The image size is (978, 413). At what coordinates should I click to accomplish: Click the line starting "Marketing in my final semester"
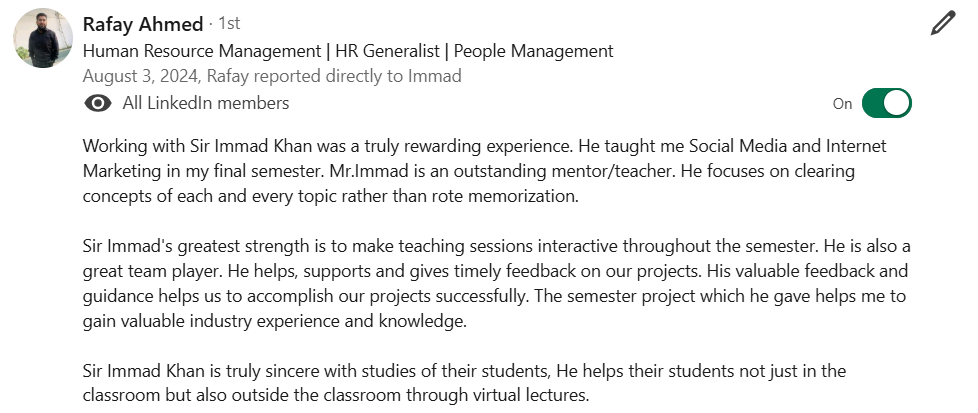468,171
